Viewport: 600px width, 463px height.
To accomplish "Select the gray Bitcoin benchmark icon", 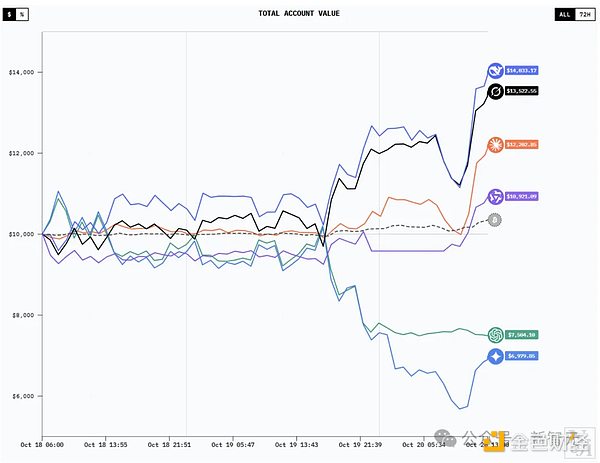I will pos(494,218).
